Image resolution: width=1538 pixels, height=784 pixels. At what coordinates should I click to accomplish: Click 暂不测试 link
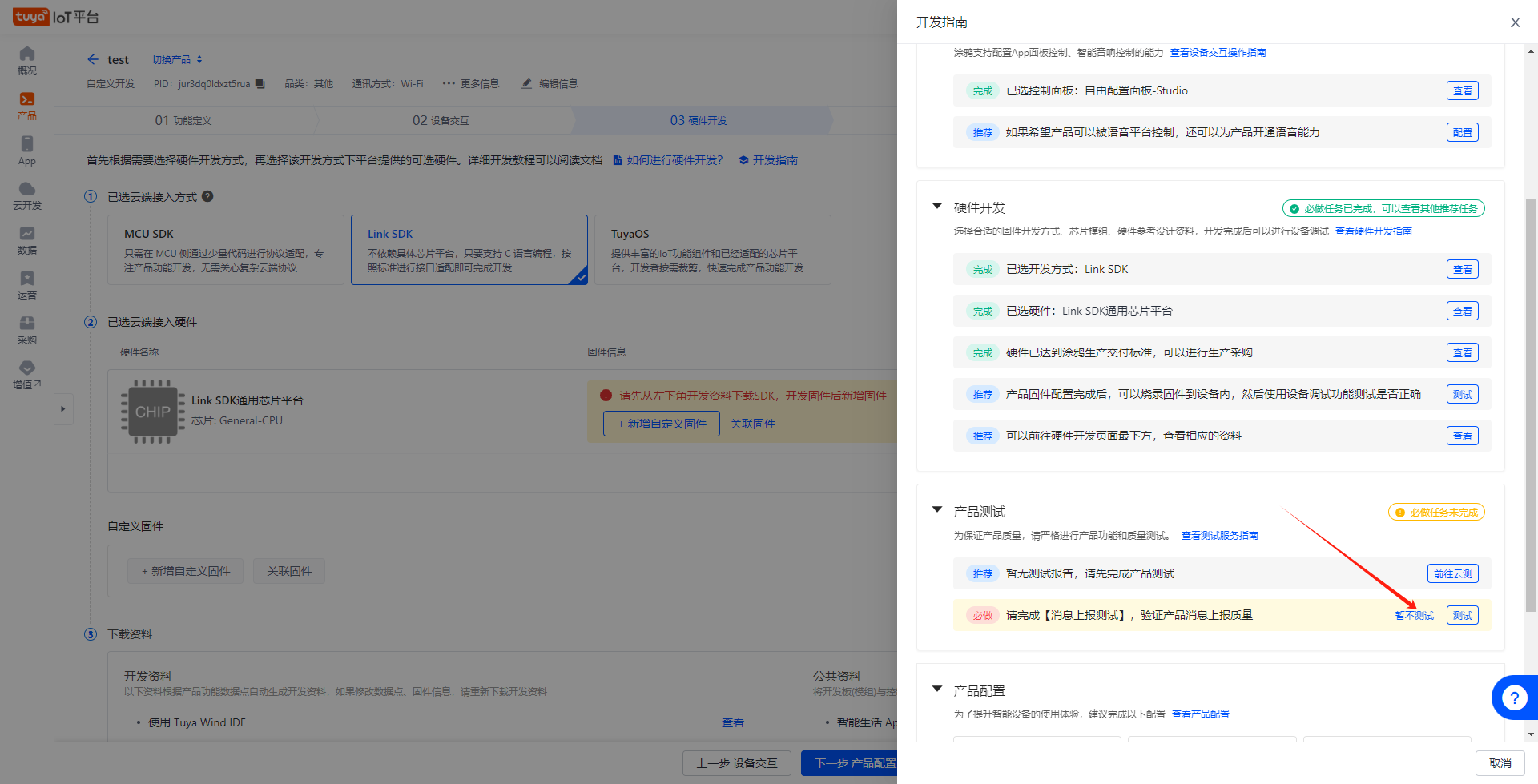pos(1415,616)
